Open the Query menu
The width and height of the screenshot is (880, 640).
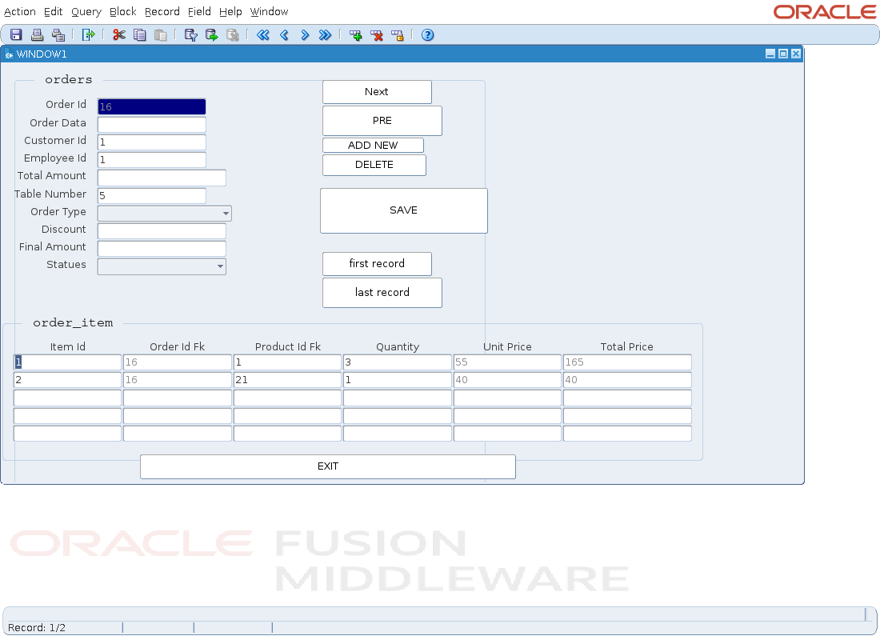[x=86, y=11]
